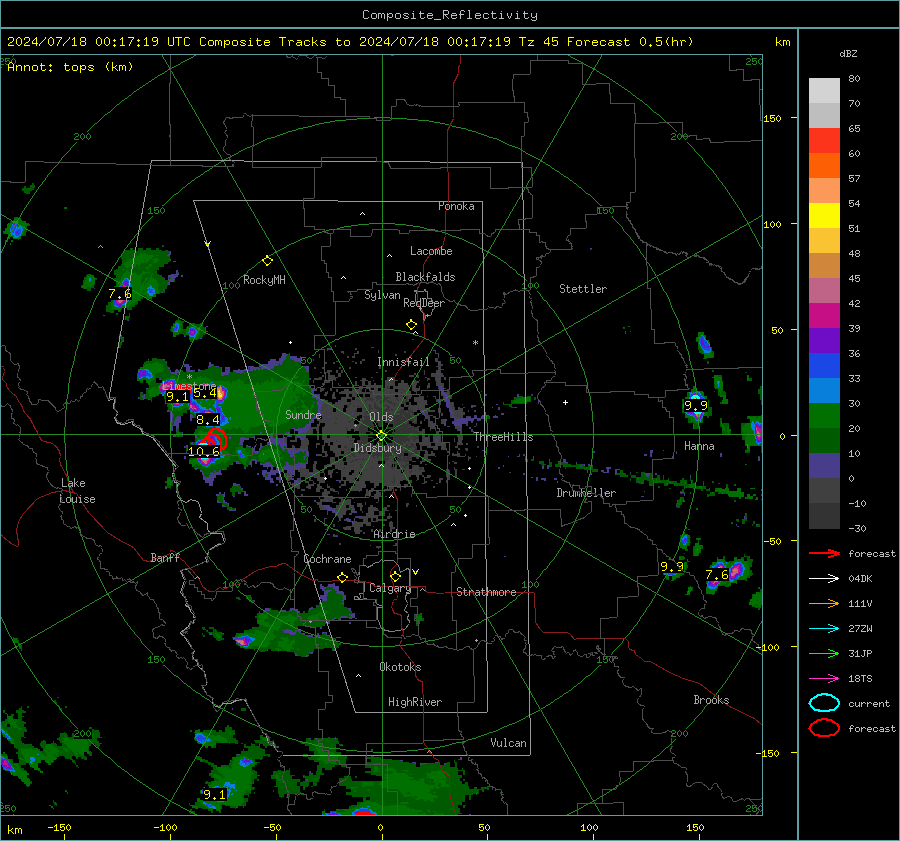This screenshot has height=841, width=900.
Task: Click the white 04DK arrow in the legend
Action: (824, 578)
